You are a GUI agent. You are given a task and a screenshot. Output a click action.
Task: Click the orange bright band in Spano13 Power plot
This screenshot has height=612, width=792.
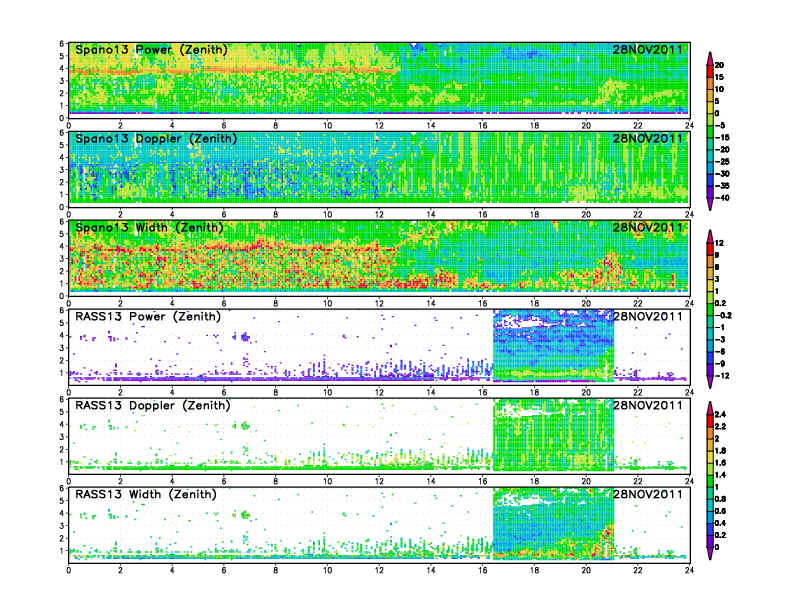232,71
